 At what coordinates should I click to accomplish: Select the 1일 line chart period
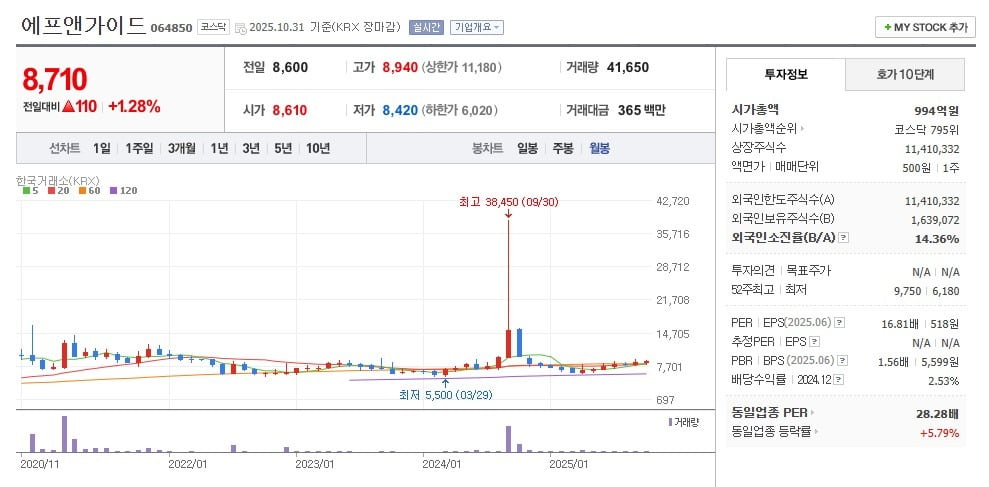coord(101,149)
